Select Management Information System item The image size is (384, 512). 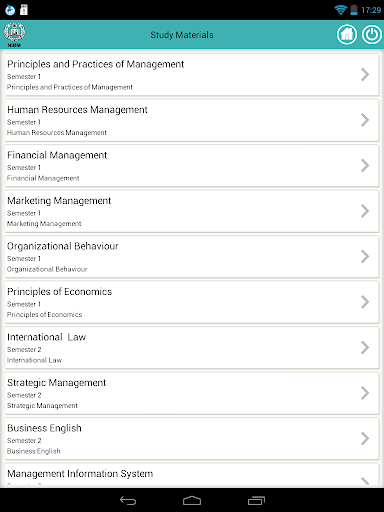(x=192, y=475)
